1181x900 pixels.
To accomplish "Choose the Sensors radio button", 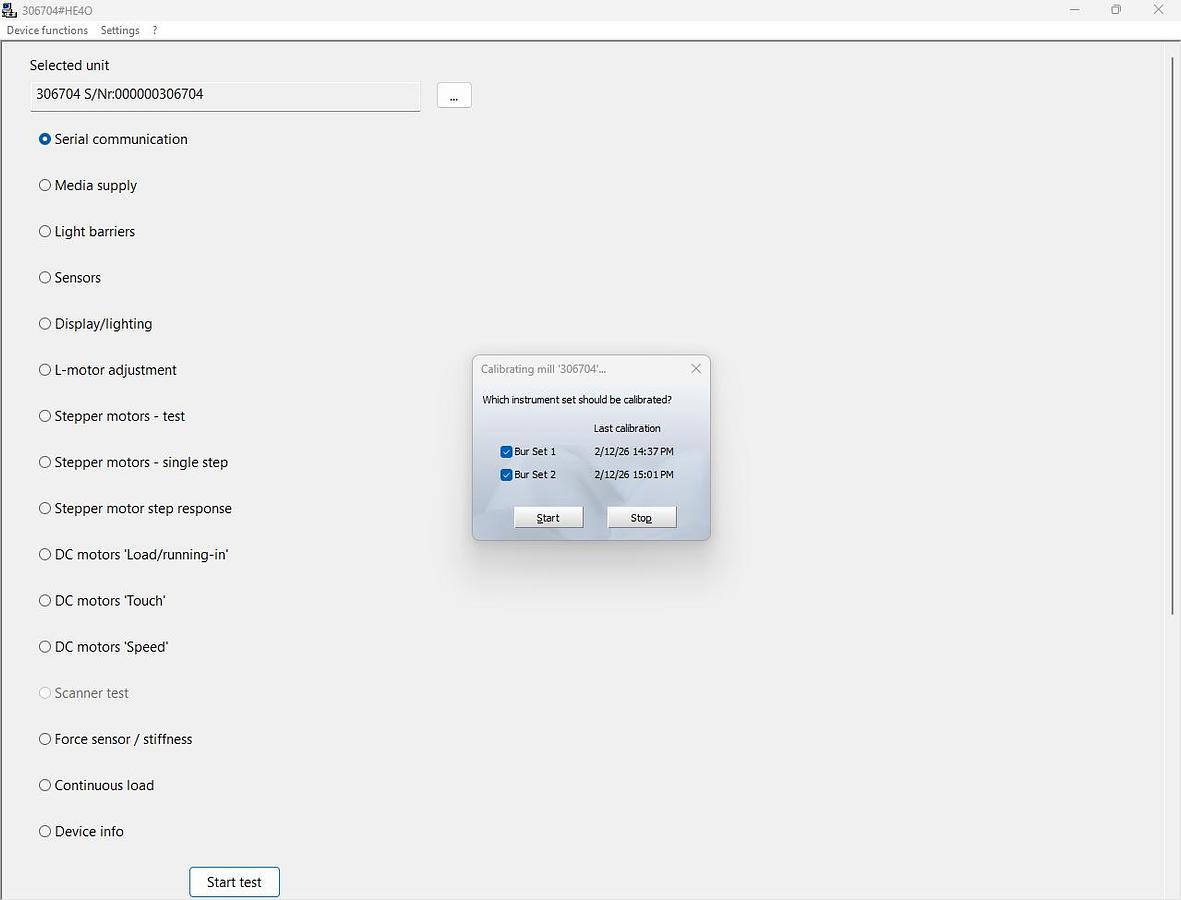I will pos(45,278).
